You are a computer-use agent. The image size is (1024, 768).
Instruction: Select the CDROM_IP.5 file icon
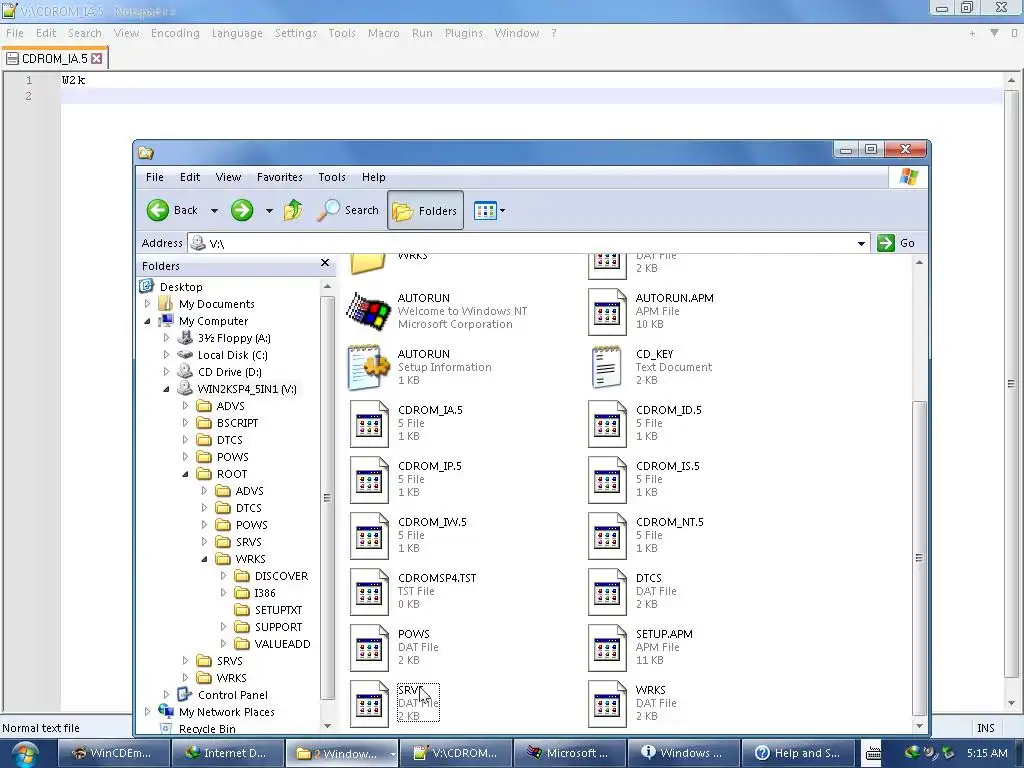(369, 480)
